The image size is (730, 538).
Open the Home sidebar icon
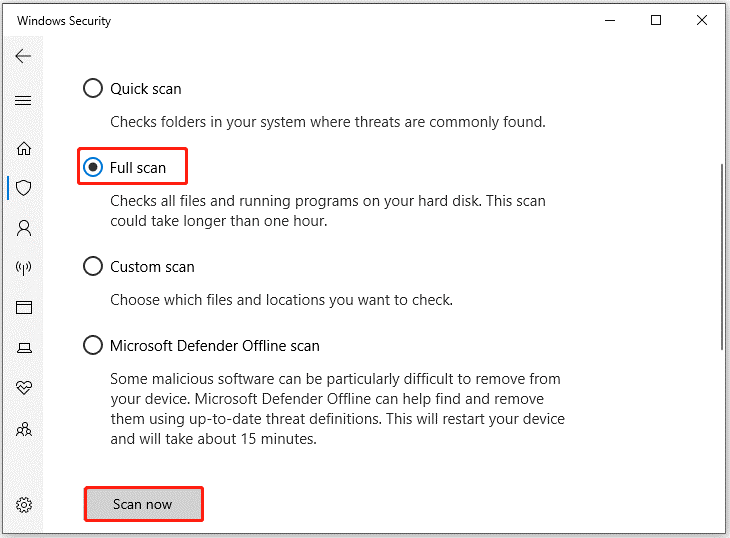click(x=24, y=148)
